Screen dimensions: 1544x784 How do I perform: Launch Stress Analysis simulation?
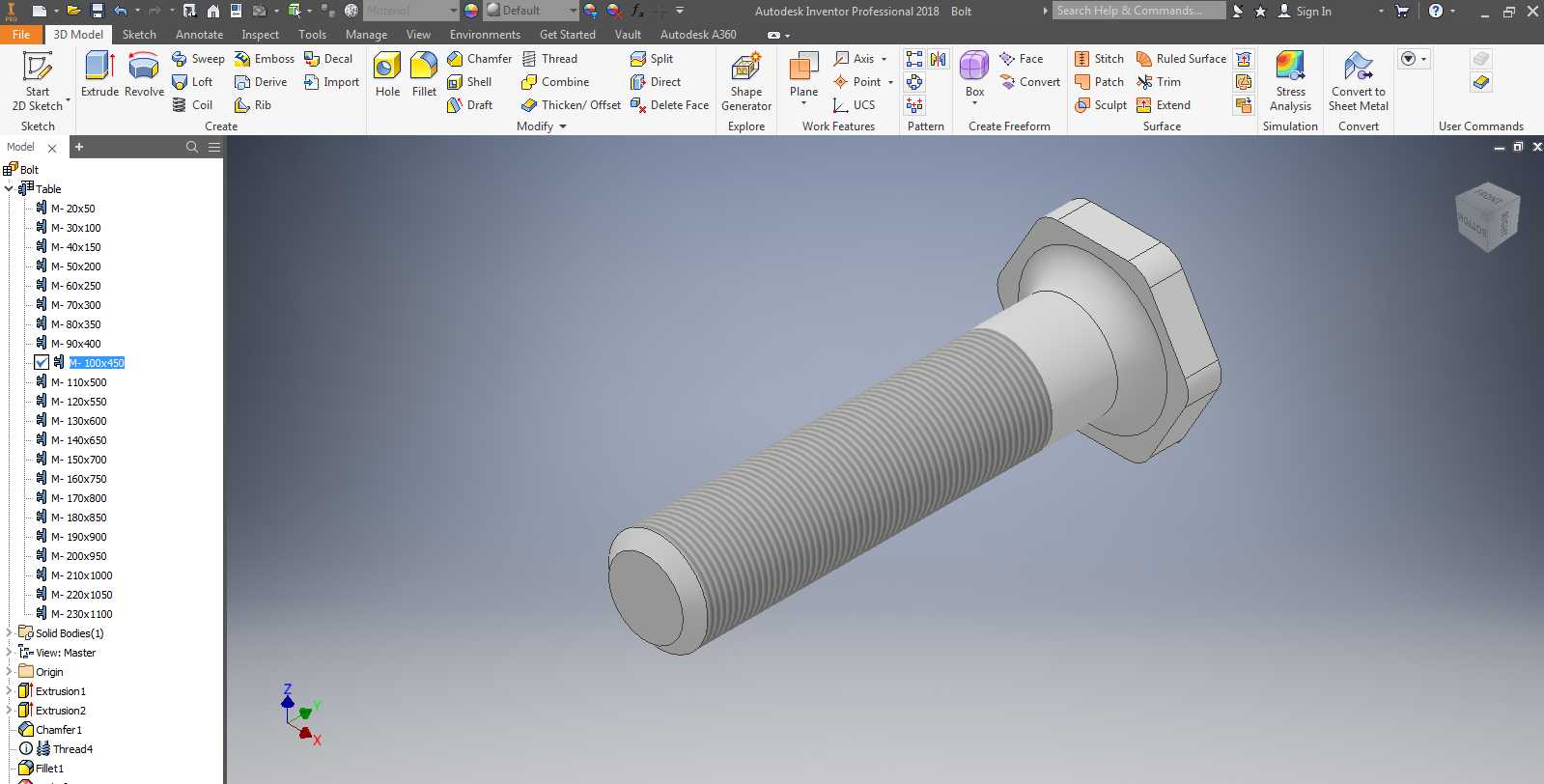1290,82
